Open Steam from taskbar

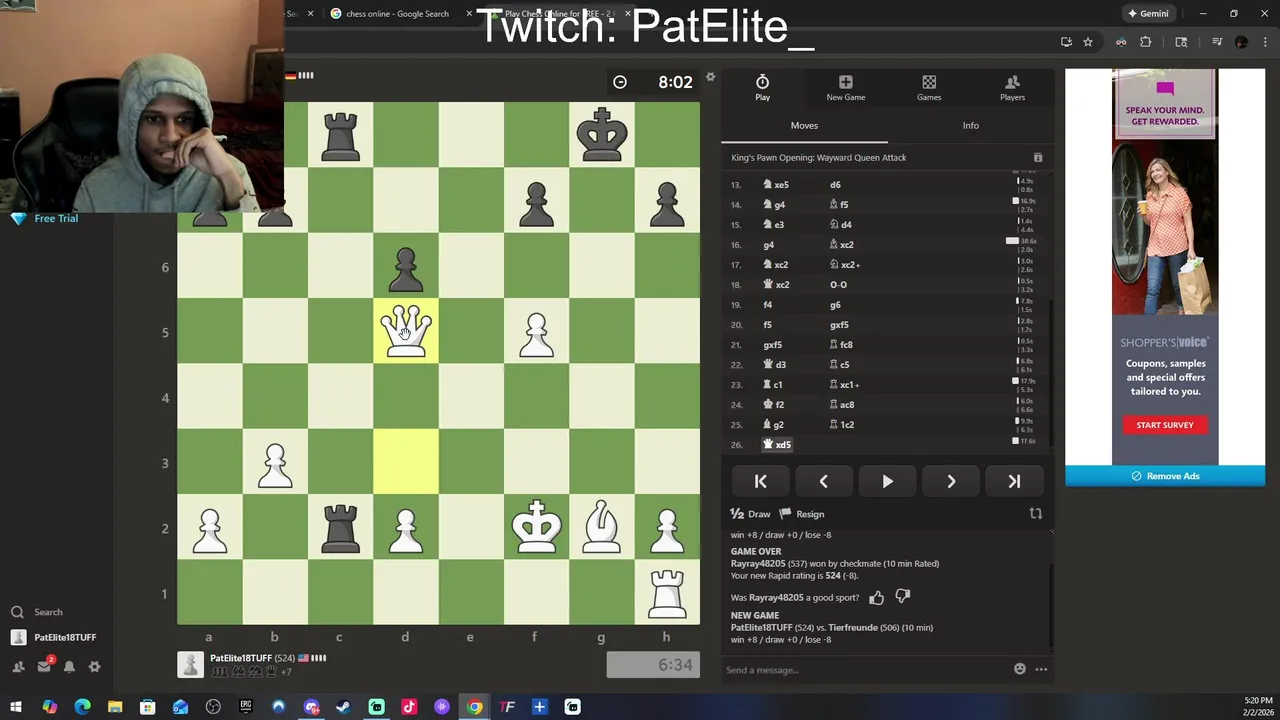click(344, 707)
